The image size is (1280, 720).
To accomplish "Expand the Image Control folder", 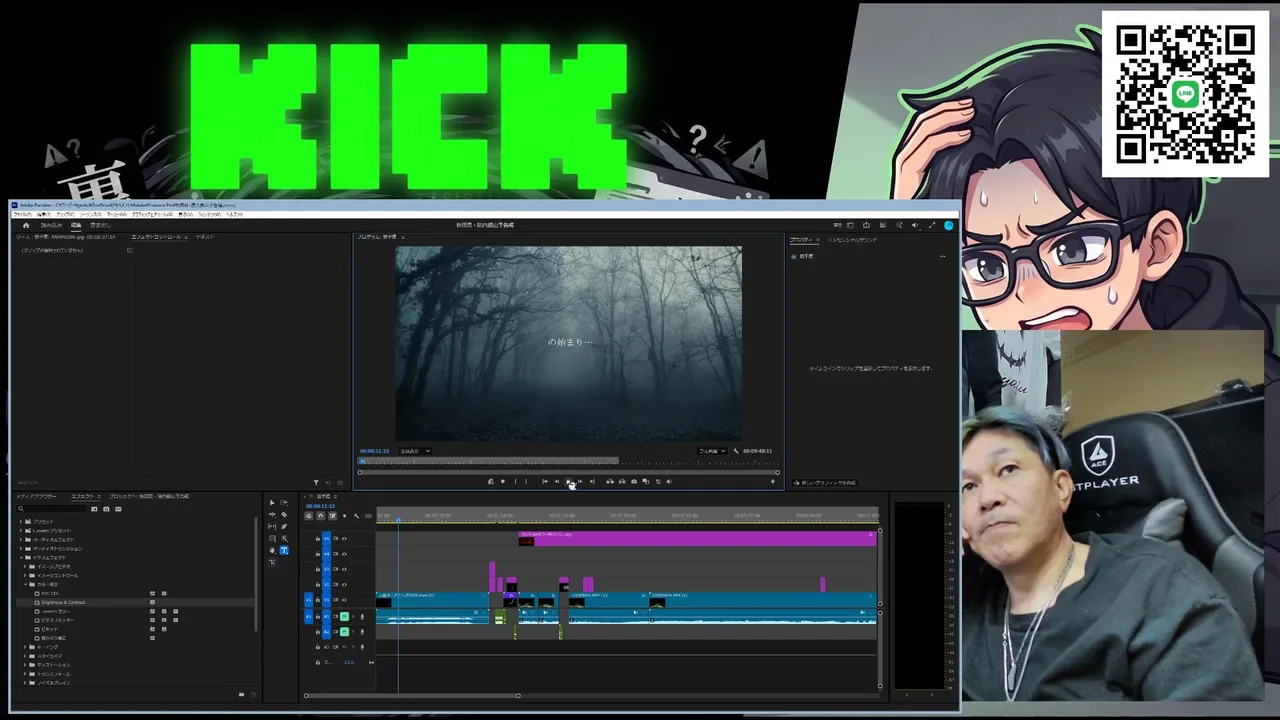I will pyautogui.click(x=26, y=576).
